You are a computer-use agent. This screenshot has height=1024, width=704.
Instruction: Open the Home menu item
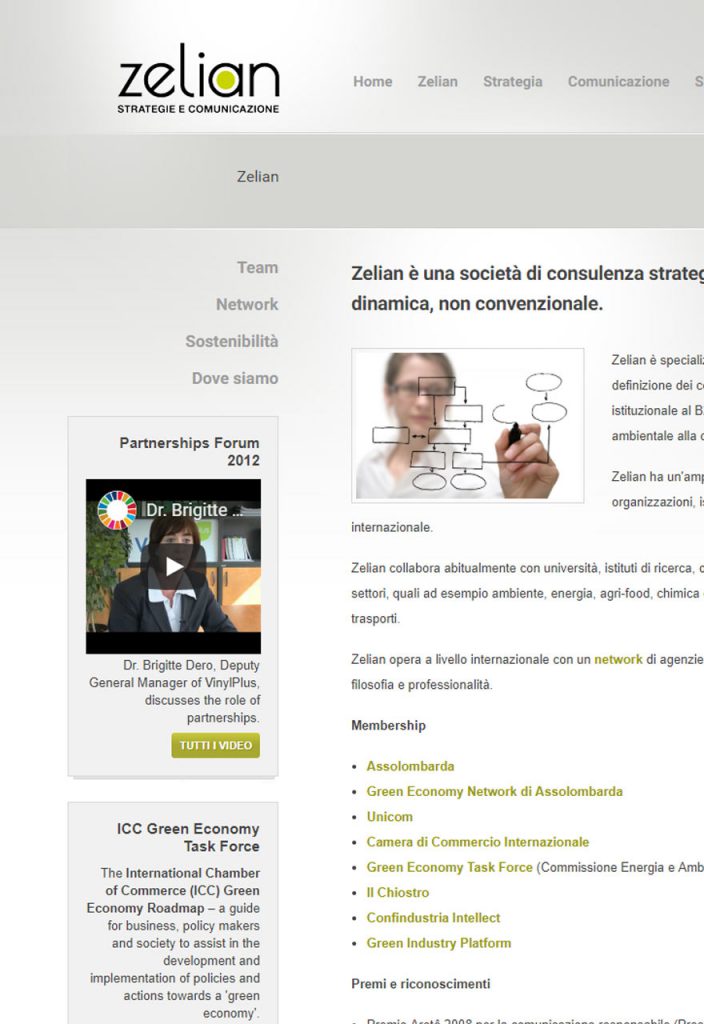[373, 82]
